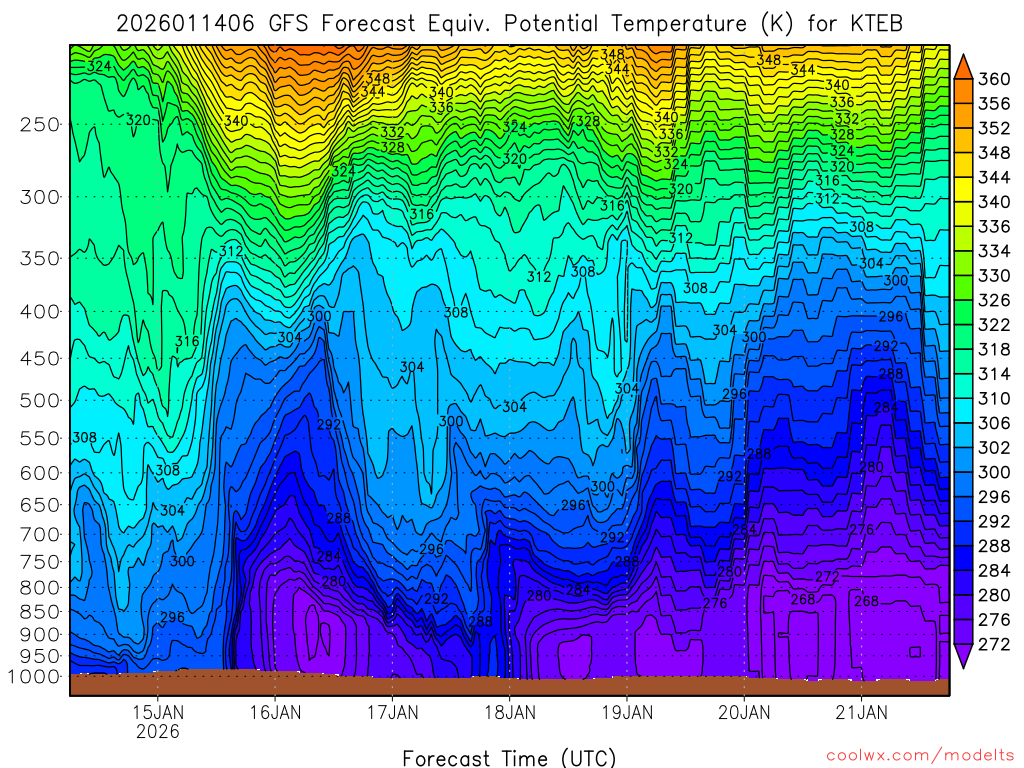Viewport: 1024px width, 768px height.
Task: Click the 700 pressure level axis label
Action: 39,534
